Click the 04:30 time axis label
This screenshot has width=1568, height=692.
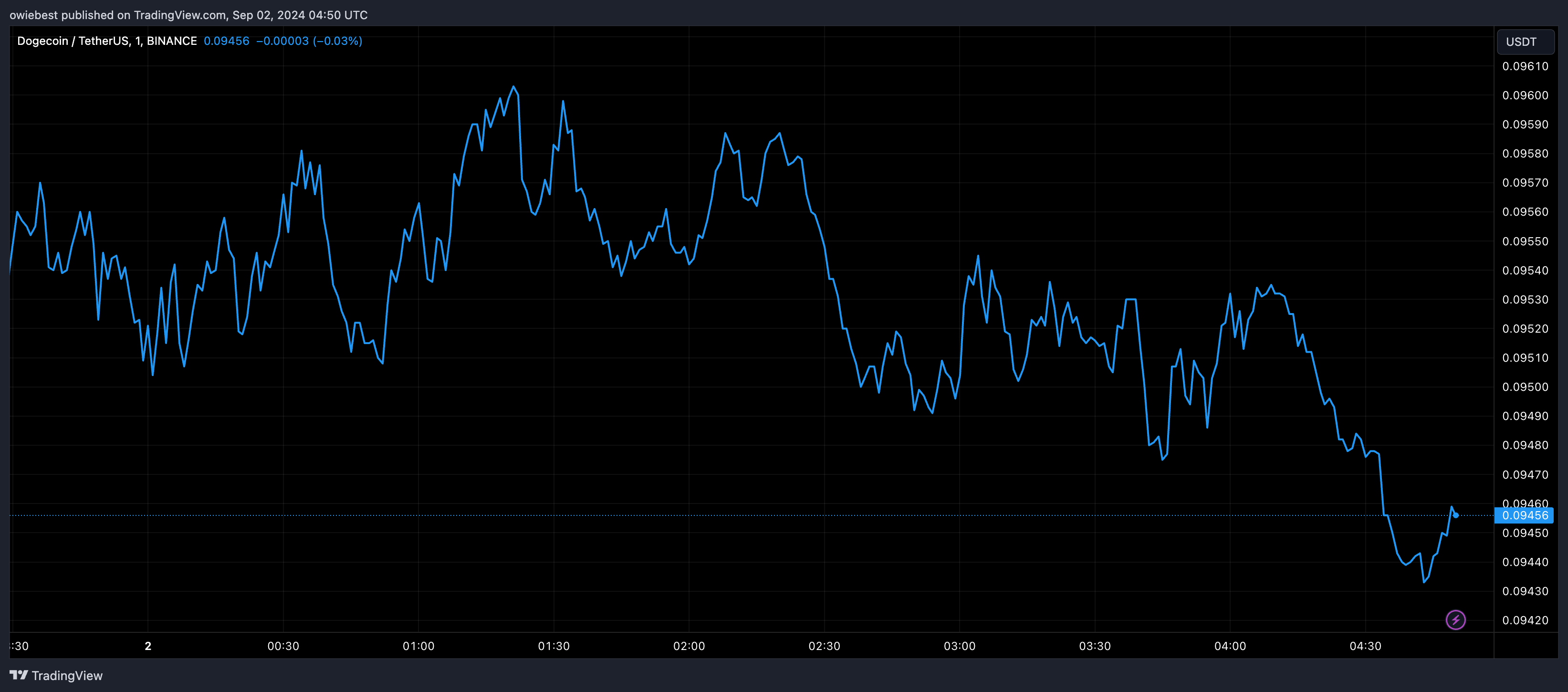[x=1365, y=646]
